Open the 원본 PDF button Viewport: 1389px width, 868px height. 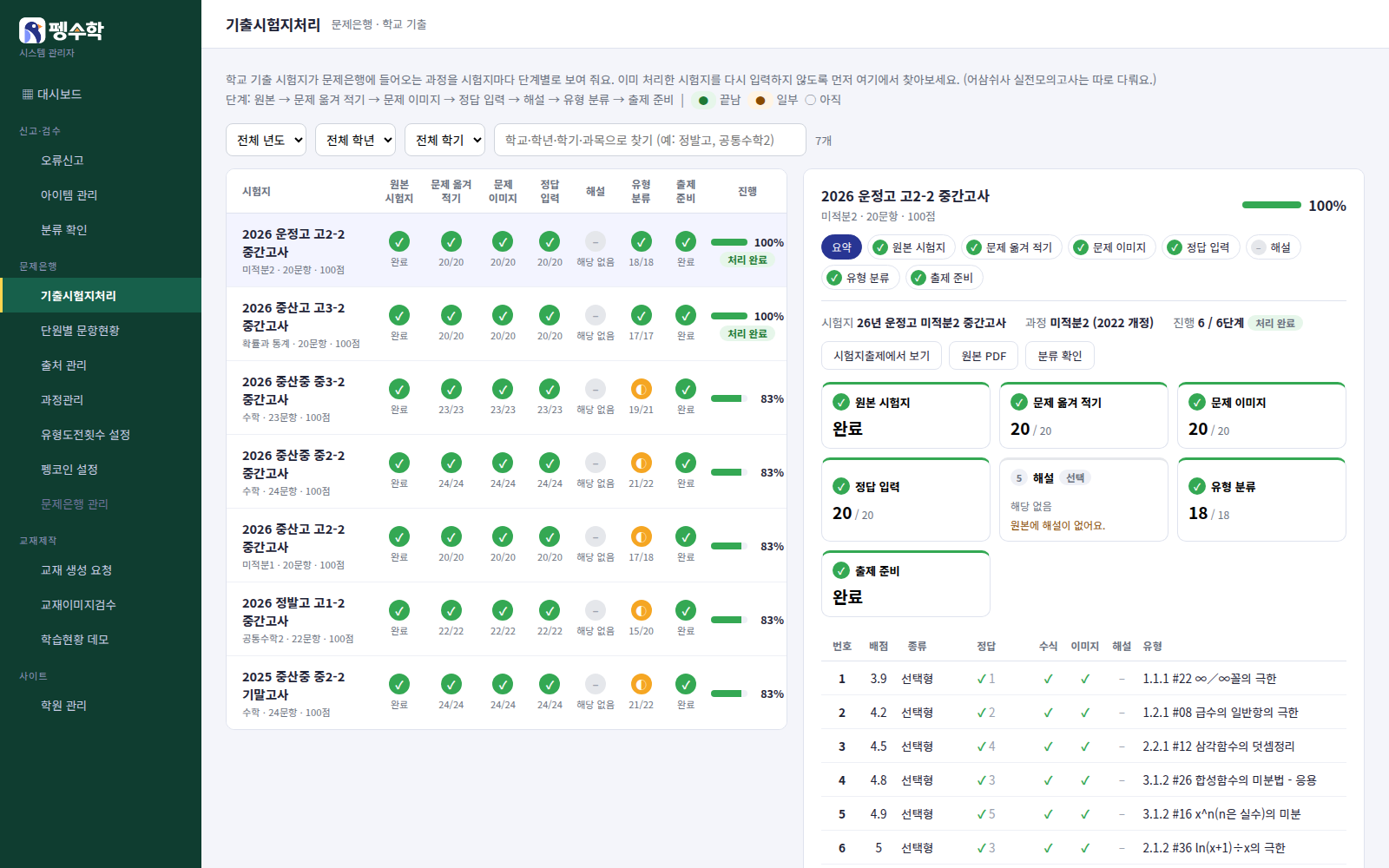pos(984,356)
